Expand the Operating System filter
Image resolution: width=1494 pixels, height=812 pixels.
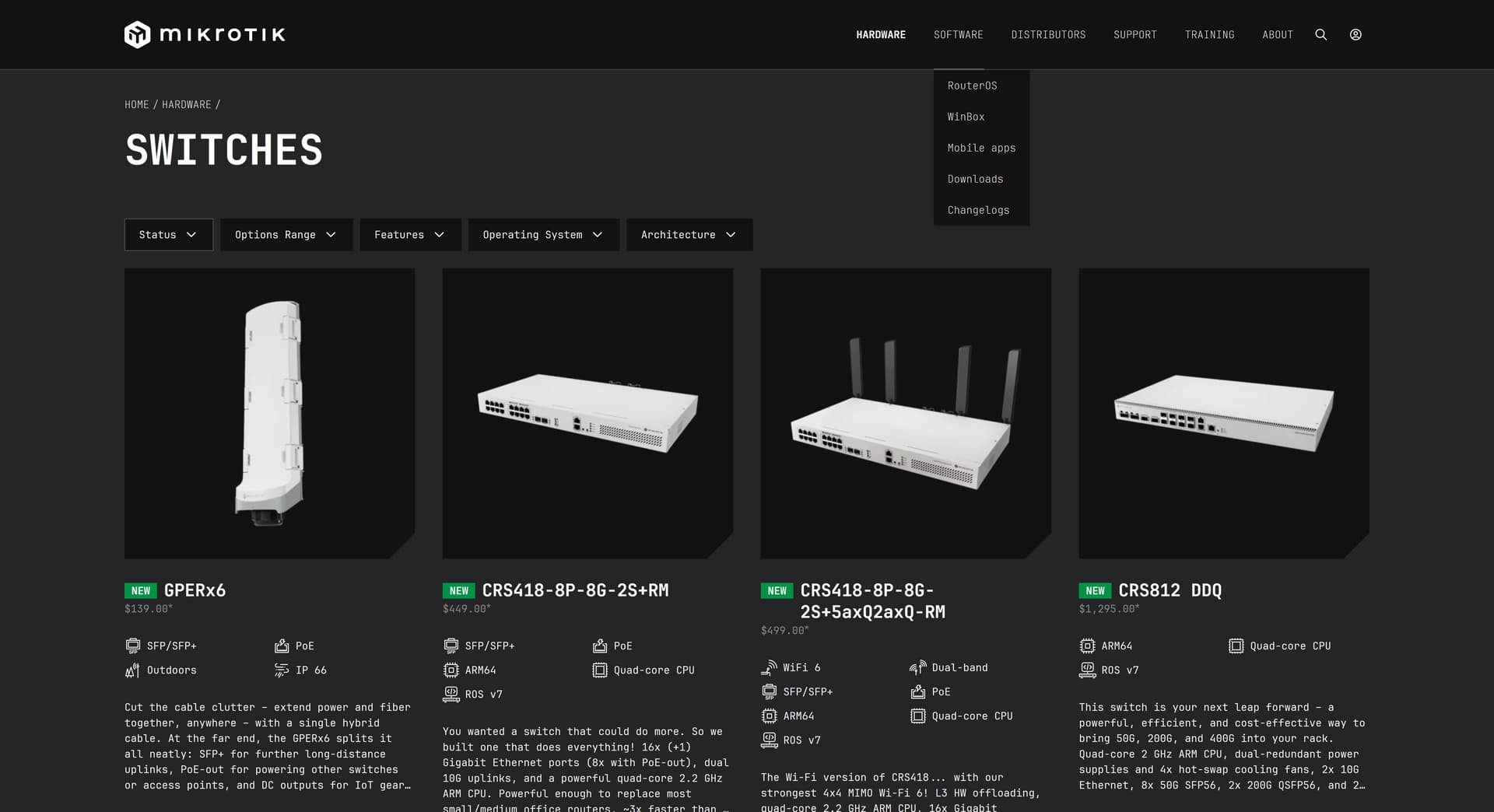click(x=543, y=235)
